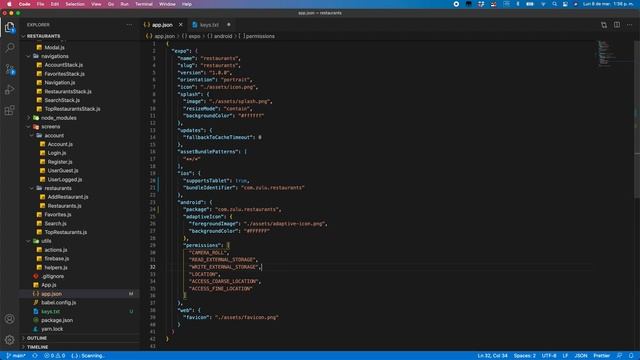
Task: Open the Source Control view
Action: click(x=9, y=69)
